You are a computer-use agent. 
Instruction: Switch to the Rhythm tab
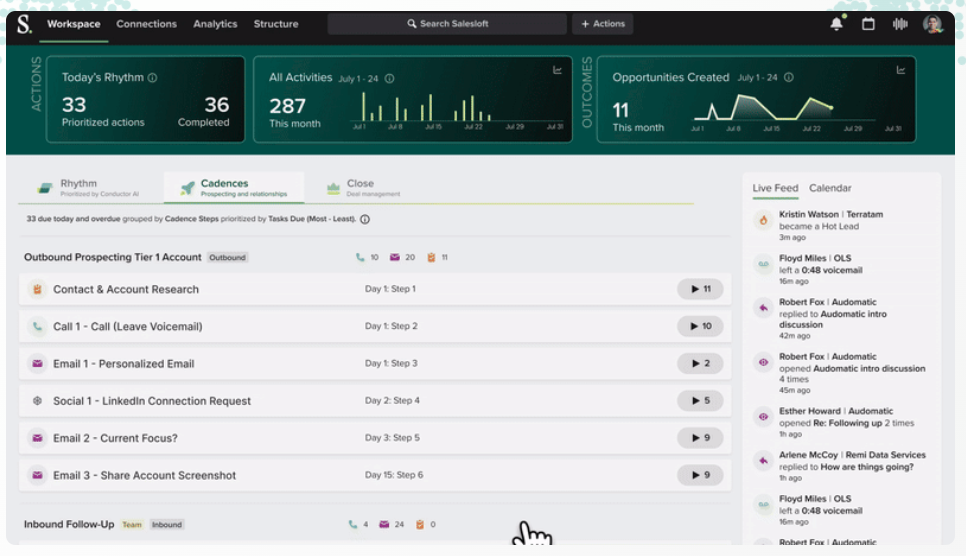[x=90, y=187]
